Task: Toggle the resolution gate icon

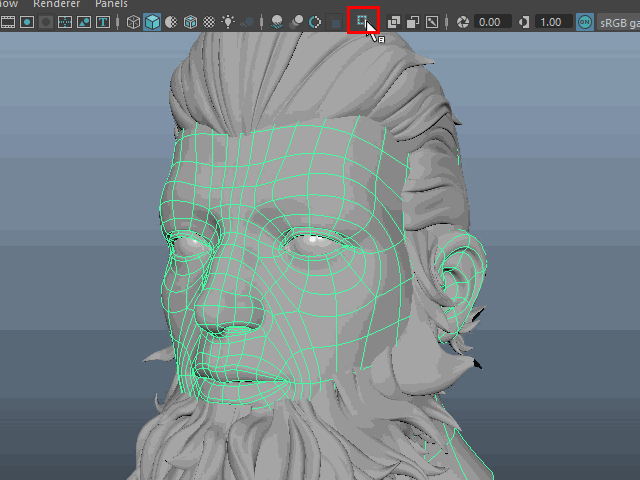Action: 27,21
